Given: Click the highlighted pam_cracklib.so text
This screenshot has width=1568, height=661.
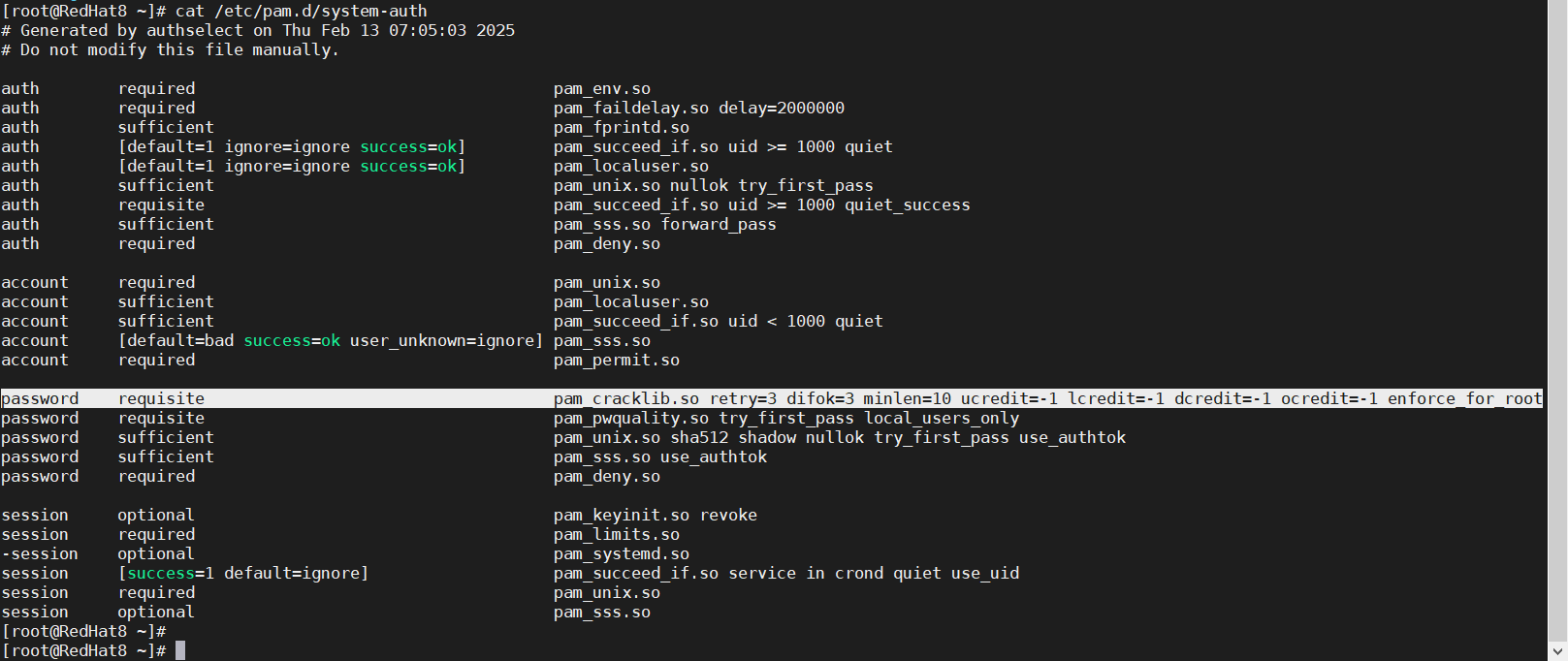Looking at the screenshot, I should [626, 398].
